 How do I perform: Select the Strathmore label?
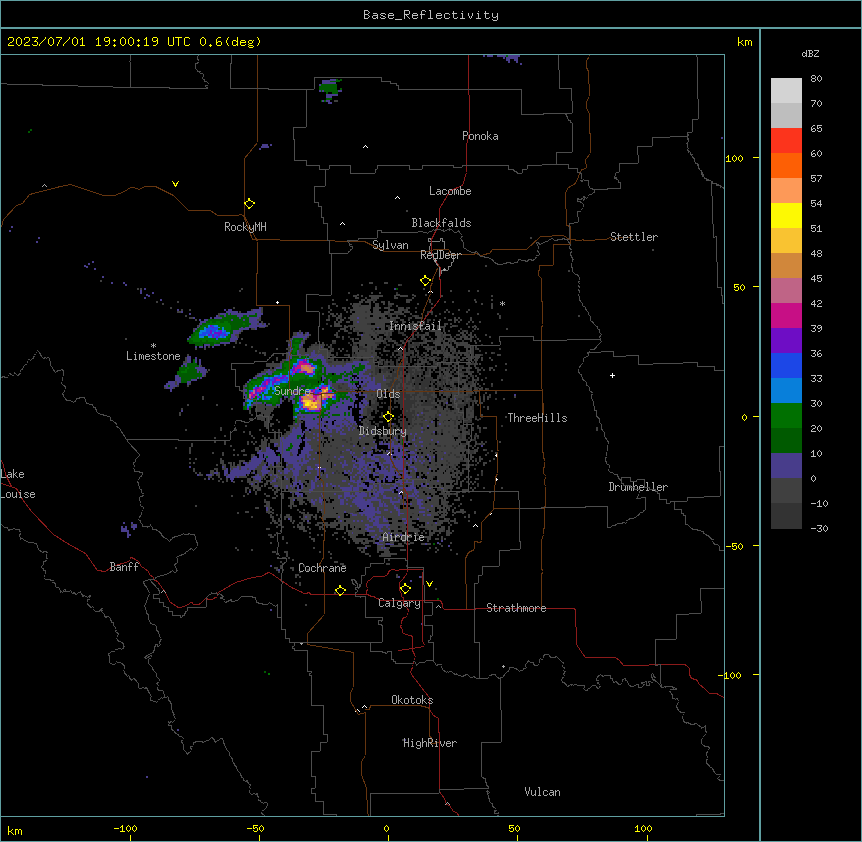(x=516, y=608)
